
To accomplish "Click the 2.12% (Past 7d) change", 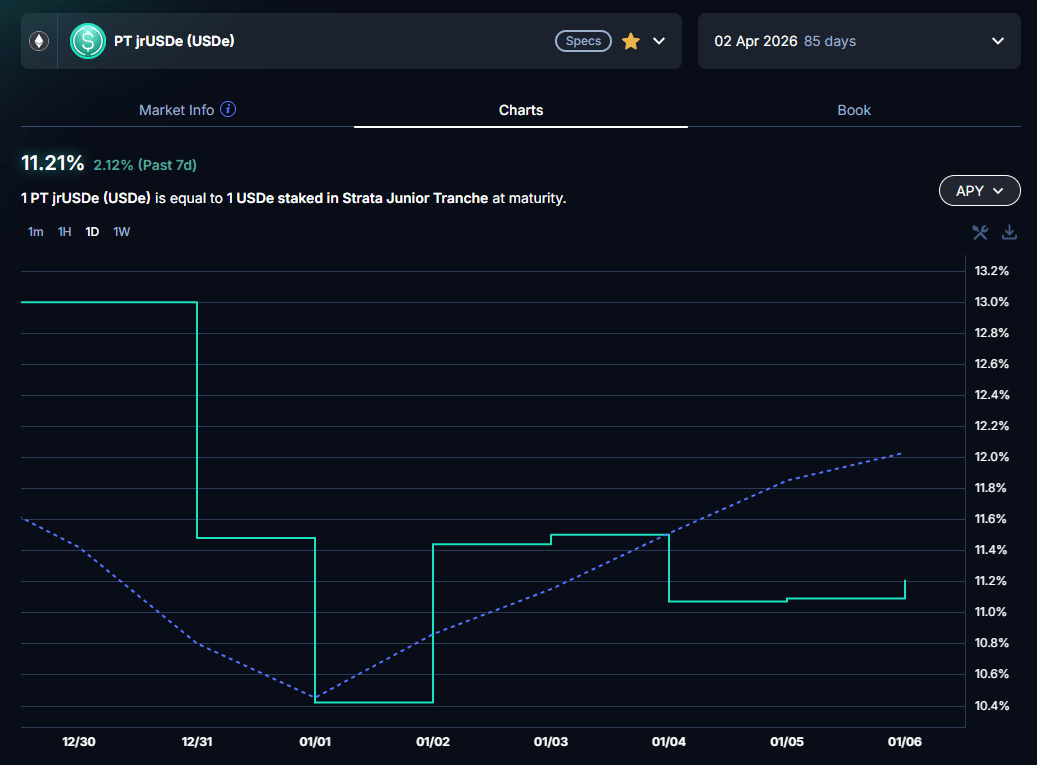I will tap(145, 165).
